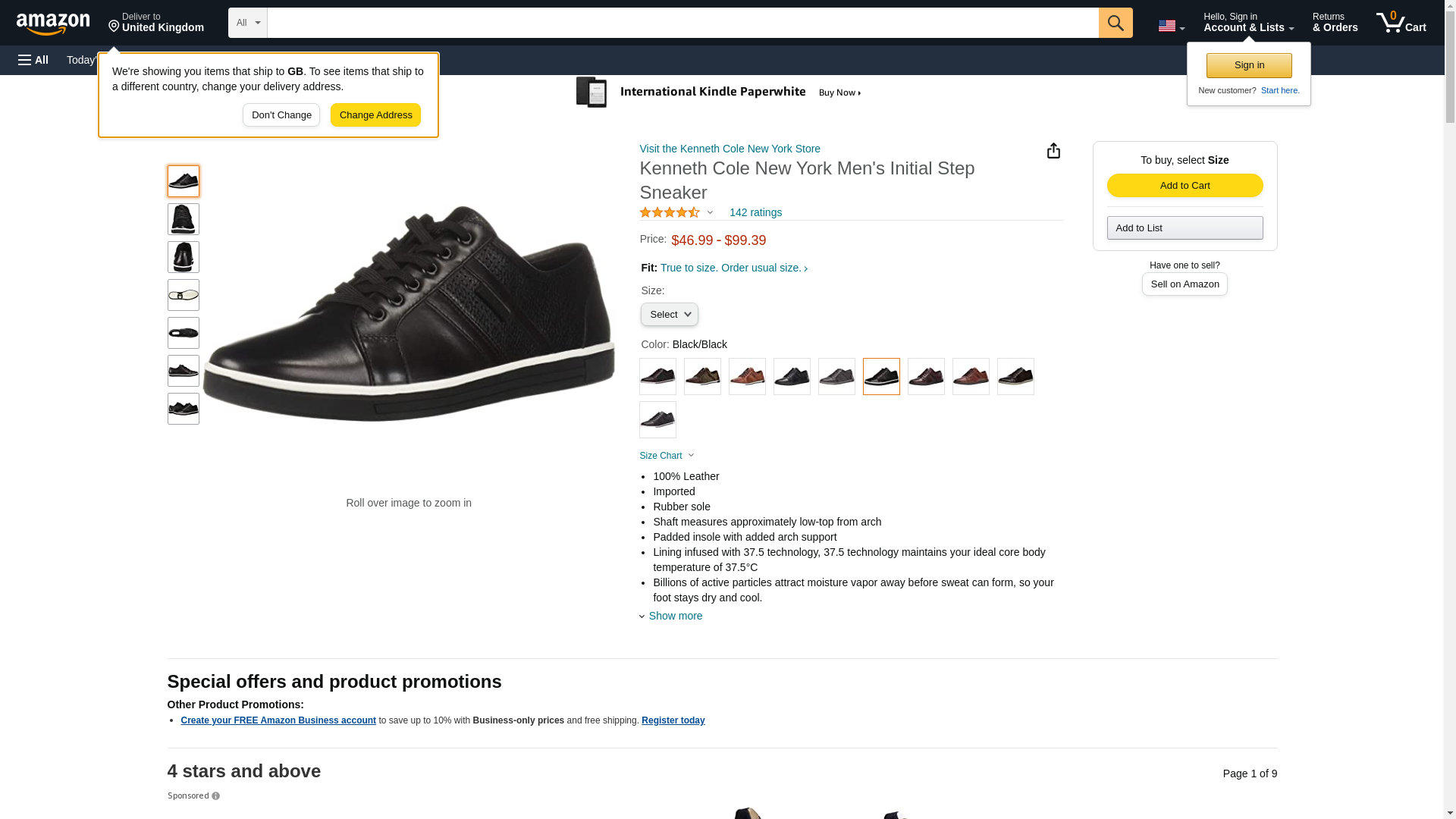Viewport: 1456px width, 819px height.
Task: Click the Don't Change button
Action: (281, 115)
